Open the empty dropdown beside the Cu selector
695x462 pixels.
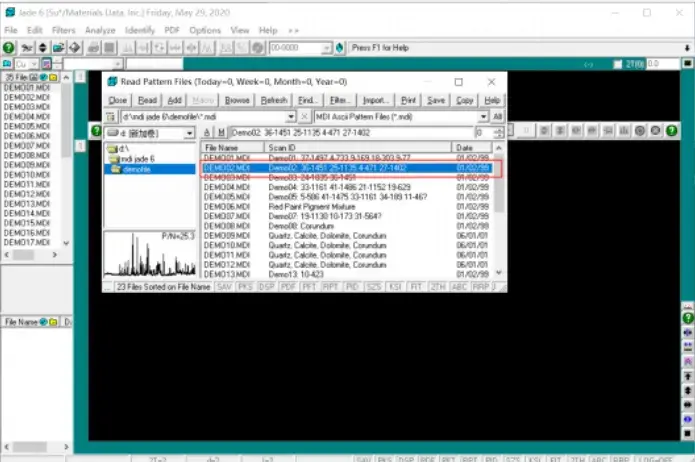[117, 64]
